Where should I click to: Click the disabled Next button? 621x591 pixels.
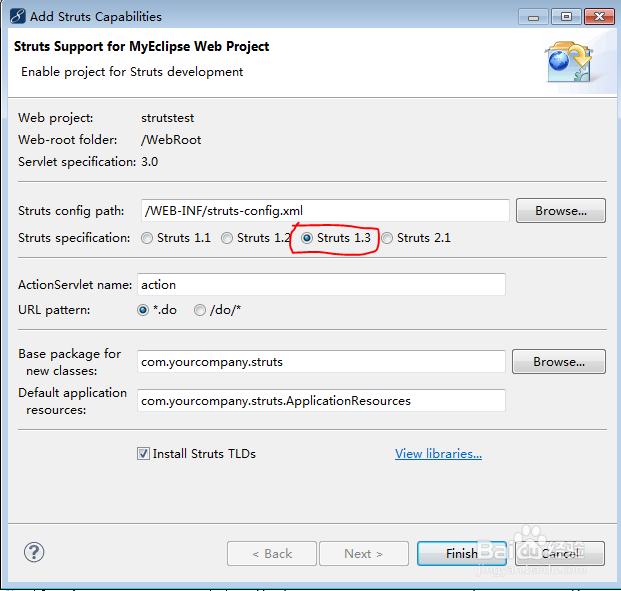tap(364, 553)
